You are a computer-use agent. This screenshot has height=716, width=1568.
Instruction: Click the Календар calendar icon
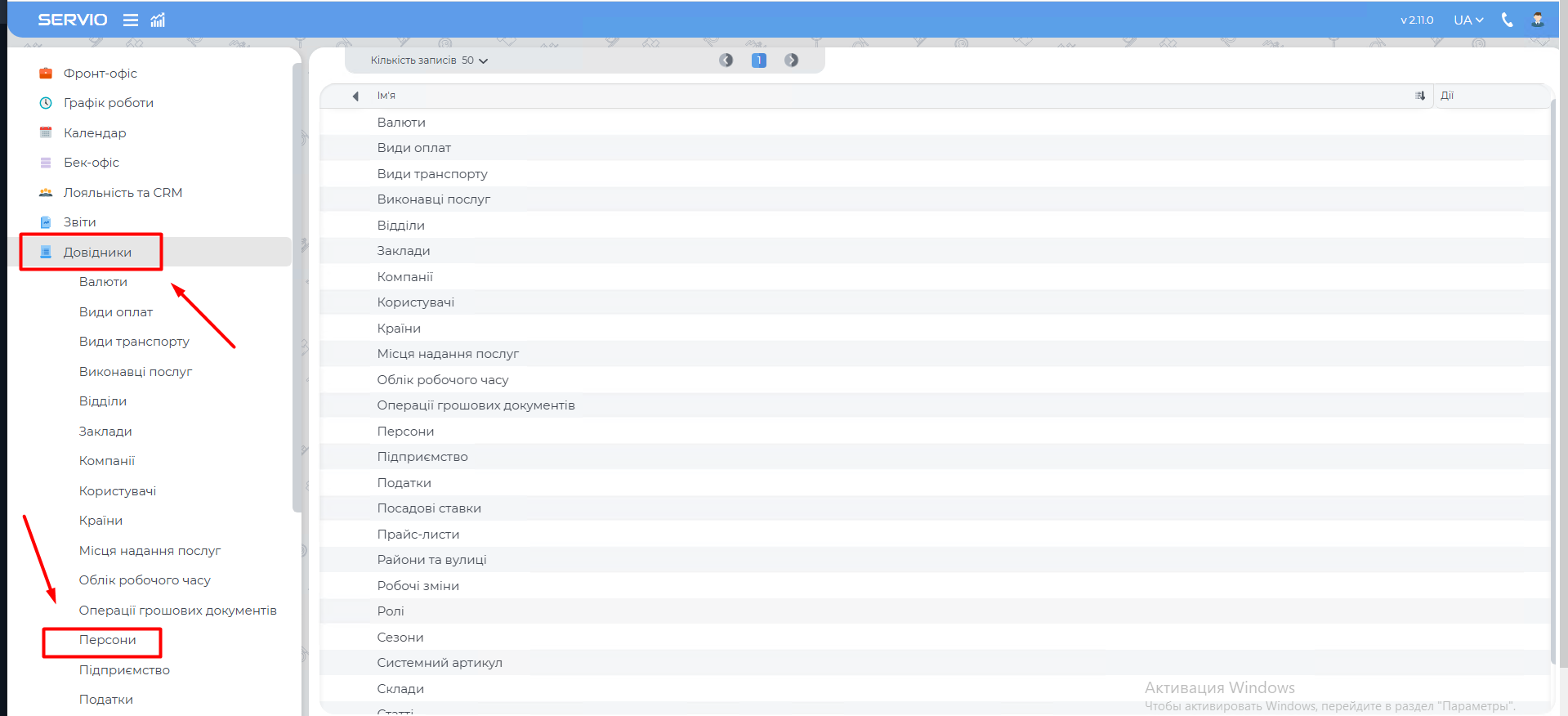pos(46,133)
